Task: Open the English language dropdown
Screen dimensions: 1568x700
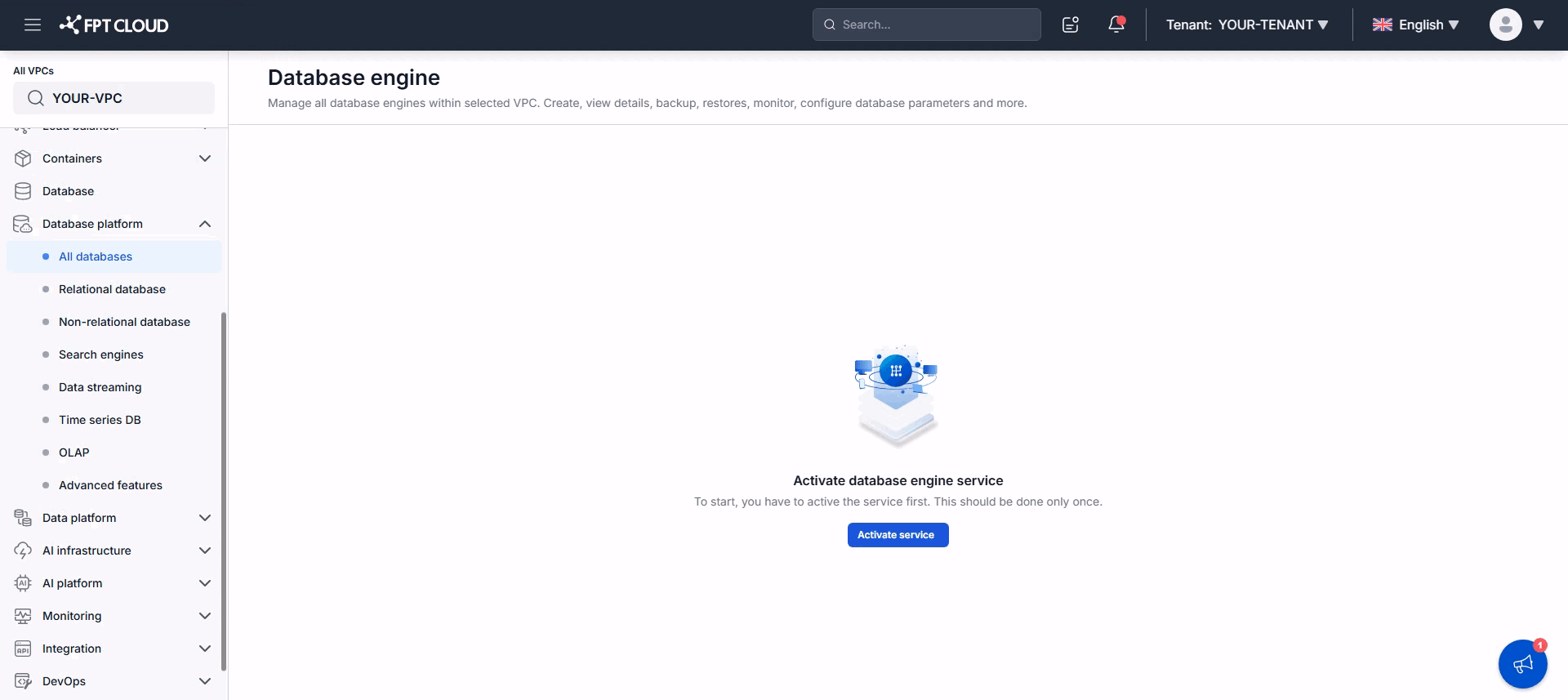Action: (1416, 25)
